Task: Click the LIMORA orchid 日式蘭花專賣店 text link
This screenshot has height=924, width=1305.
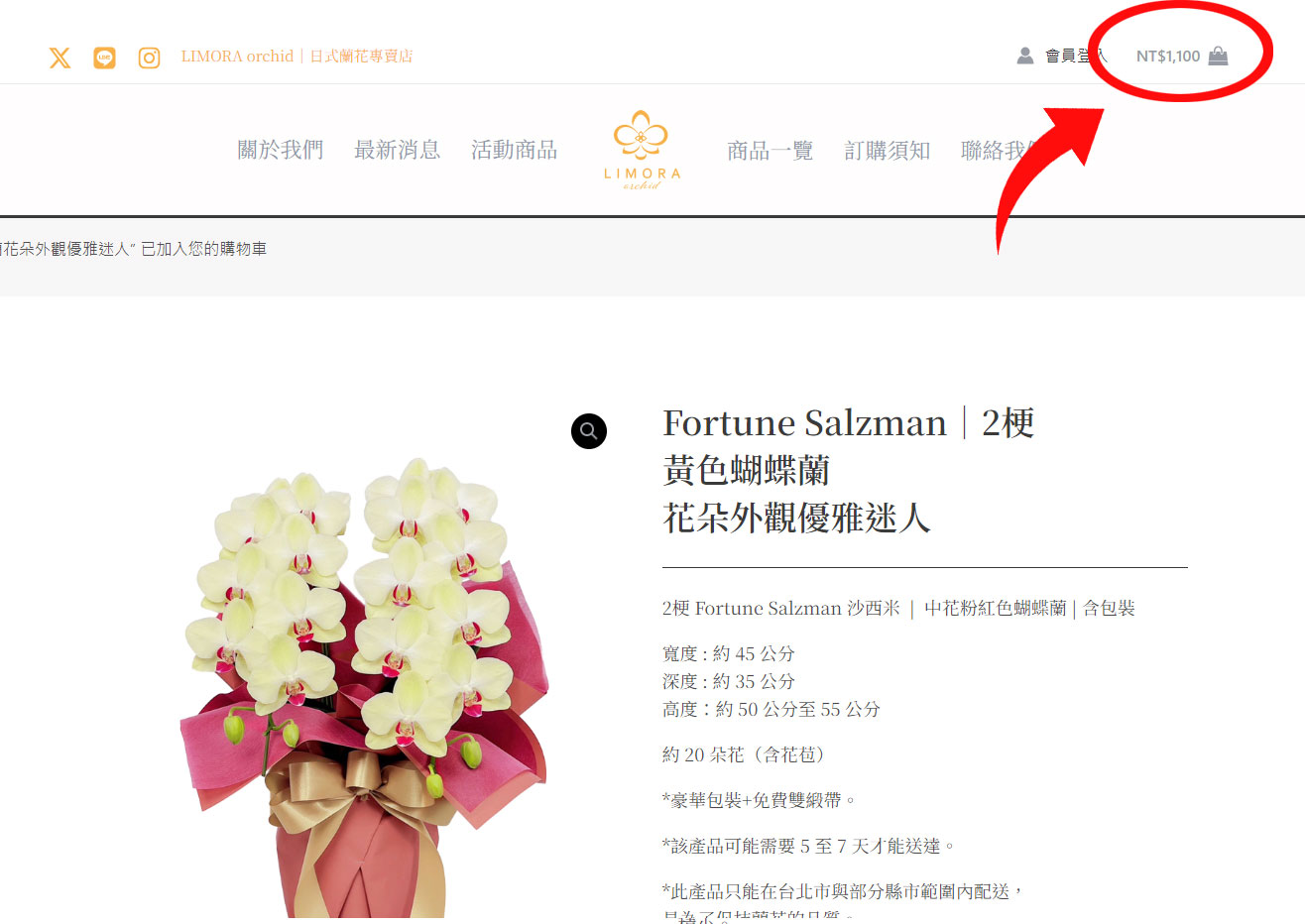Action: [x=297, y=57]
